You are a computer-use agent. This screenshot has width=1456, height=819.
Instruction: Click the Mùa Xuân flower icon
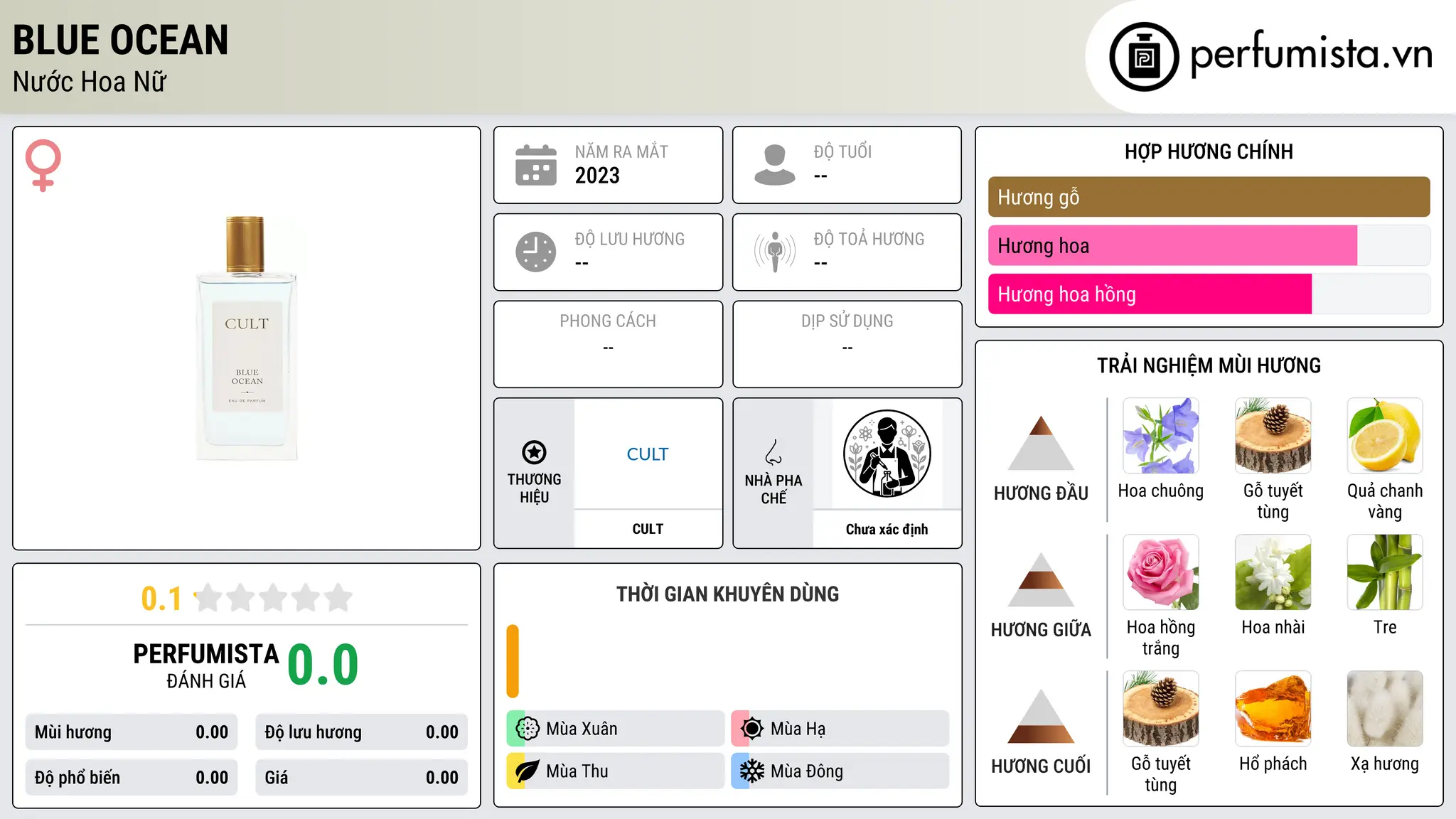pos(528,729)
